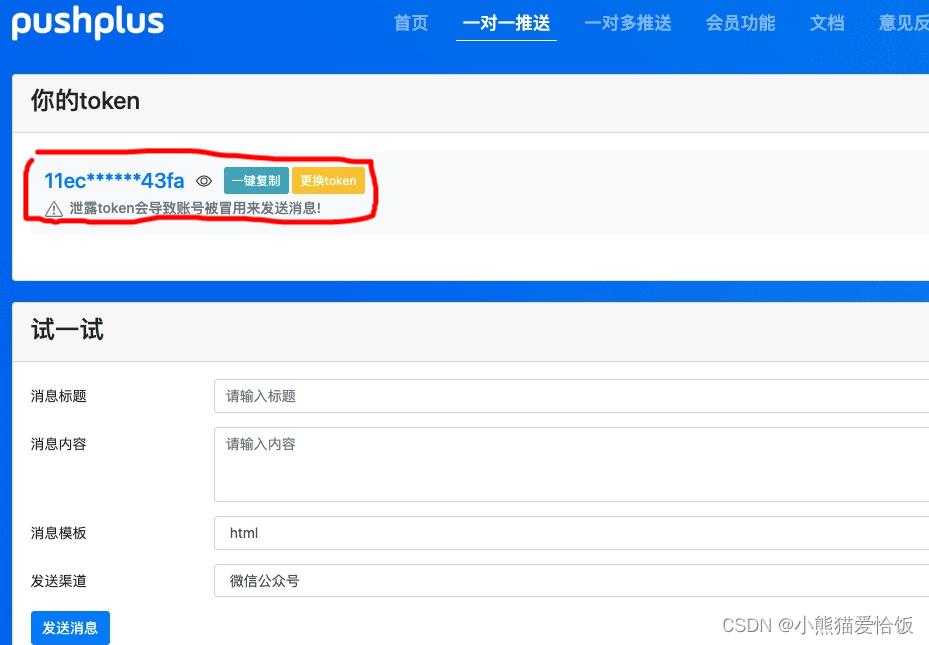Screen dimensions: 929x645
Task: Reveal token with the eye icon
Action: click(204, 181)
